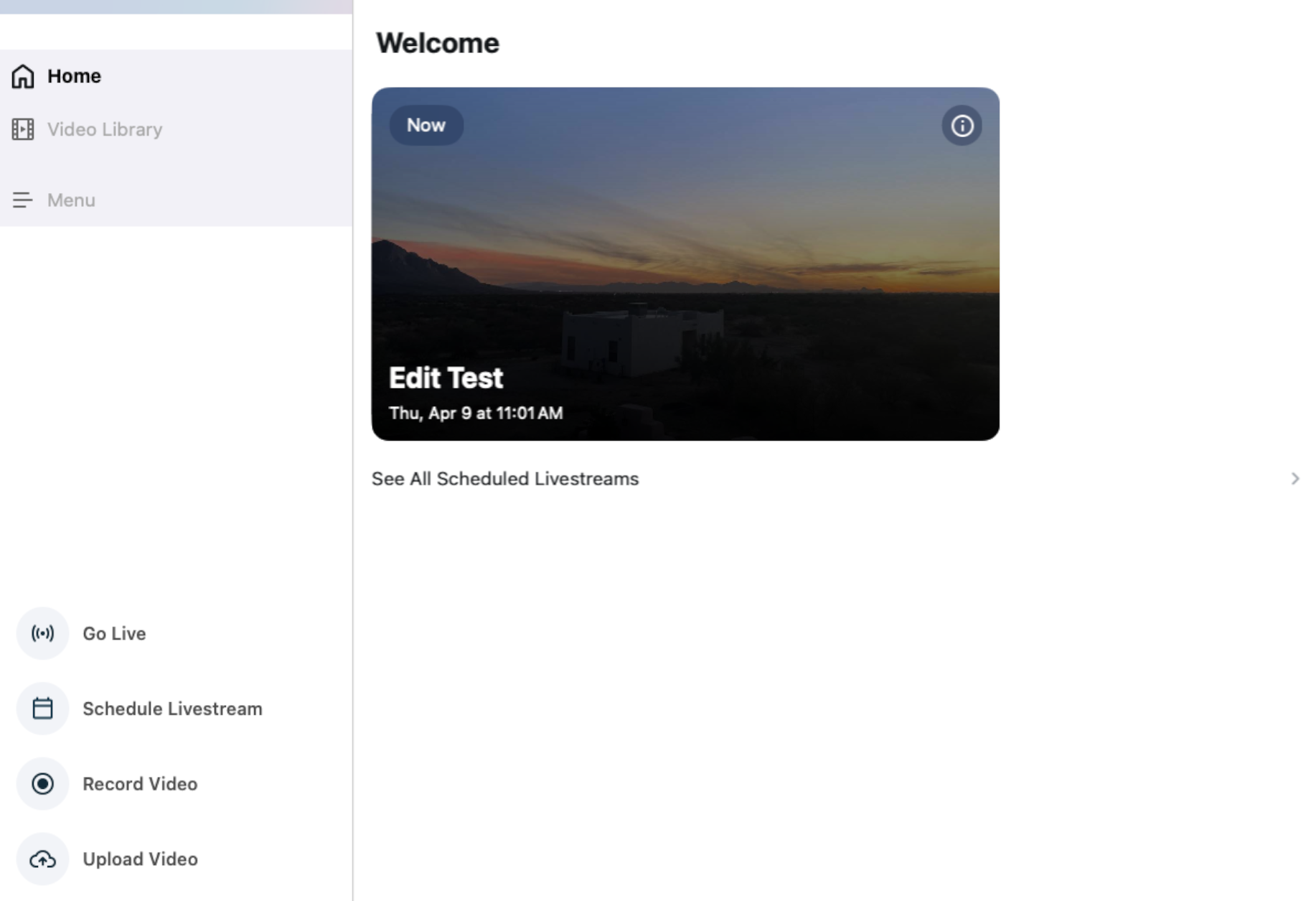This screenshot has height=901, width=1316.
Task: Click the Welcome heading
Action: pyautogui.click(x=438, y=43)
